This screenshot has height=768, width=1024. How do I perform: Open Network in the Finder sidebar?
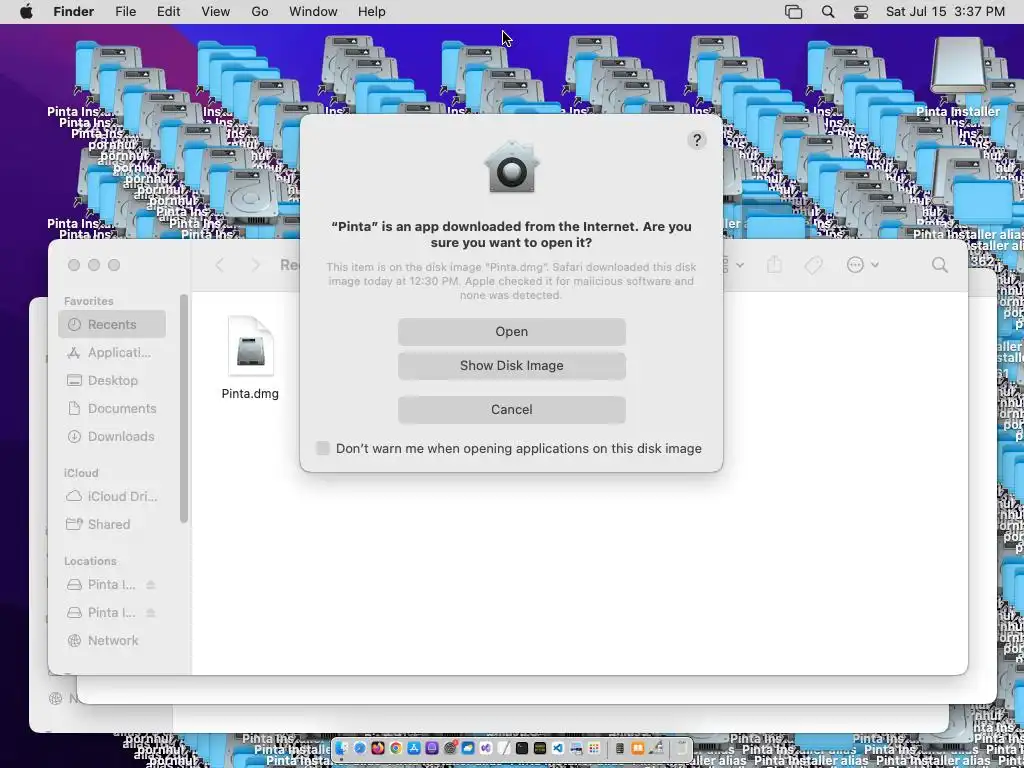point(112,641)
